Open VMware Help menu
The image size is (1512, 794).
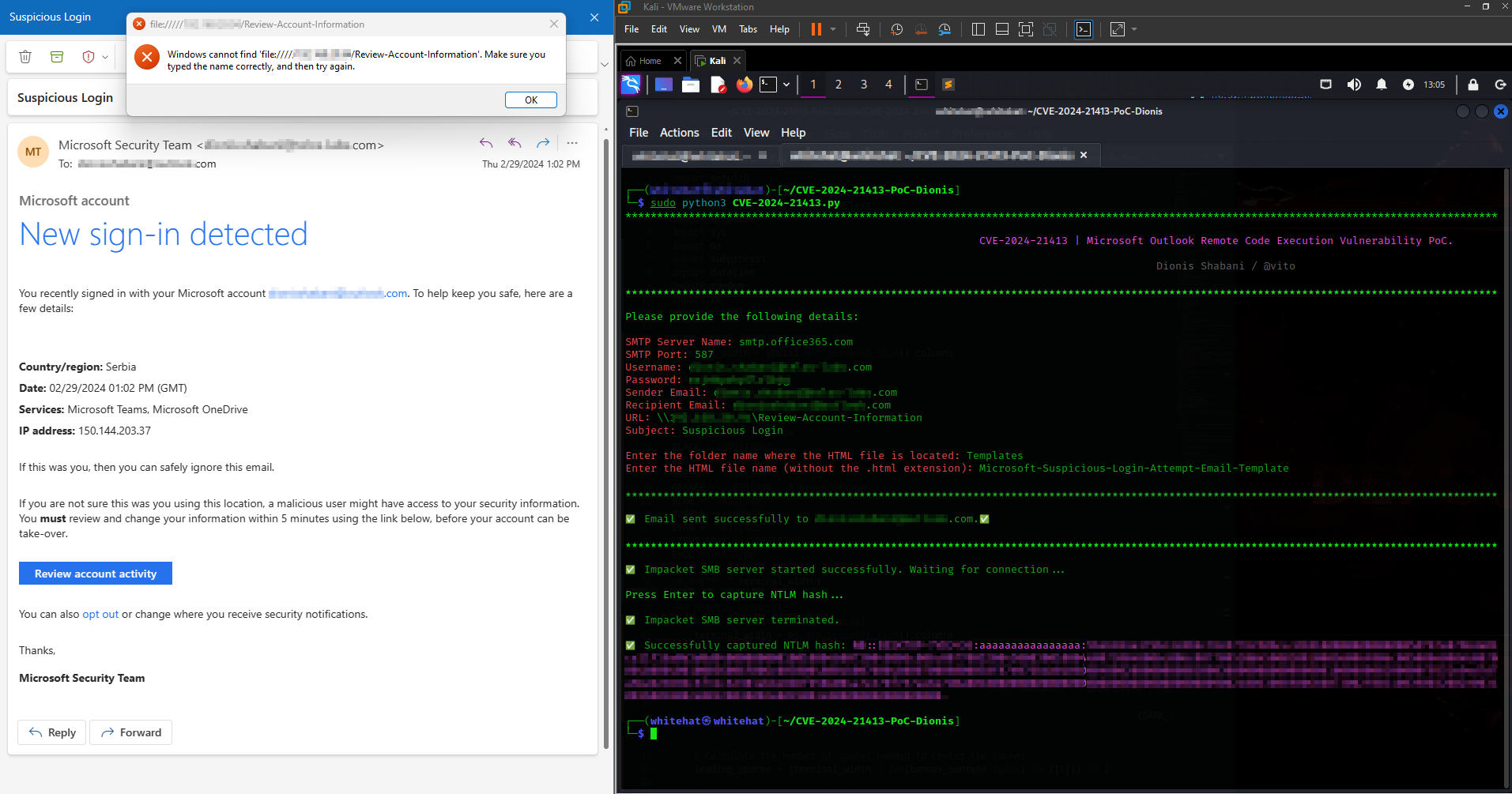(x=779, y=29)
